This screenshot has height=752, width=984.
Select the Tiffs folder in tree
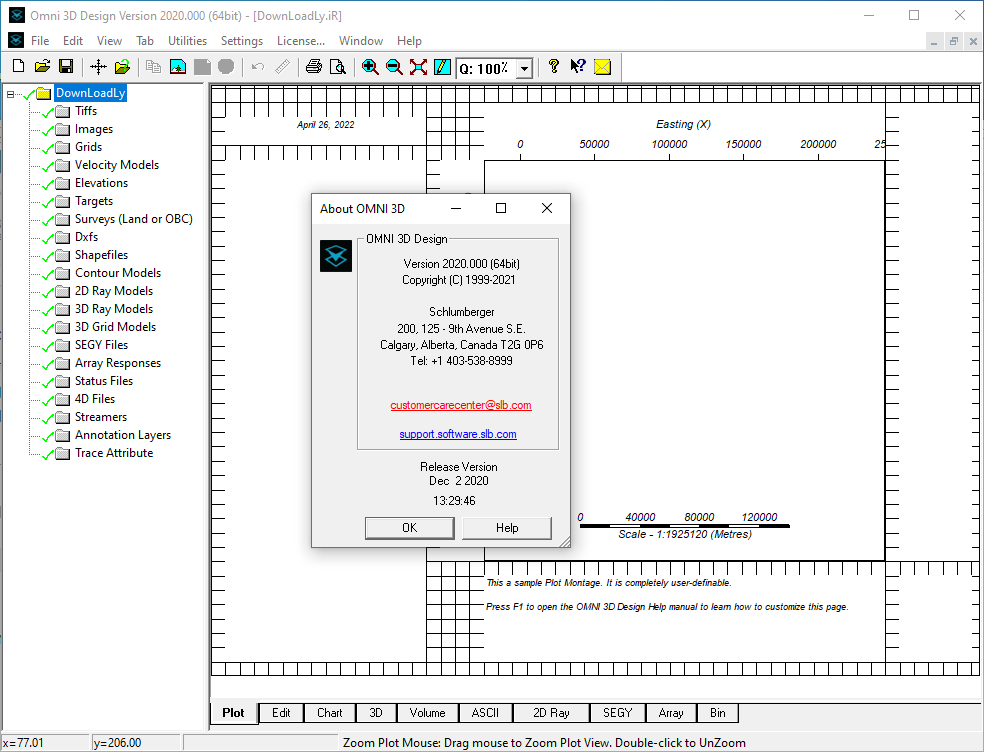tap(86, 111)
